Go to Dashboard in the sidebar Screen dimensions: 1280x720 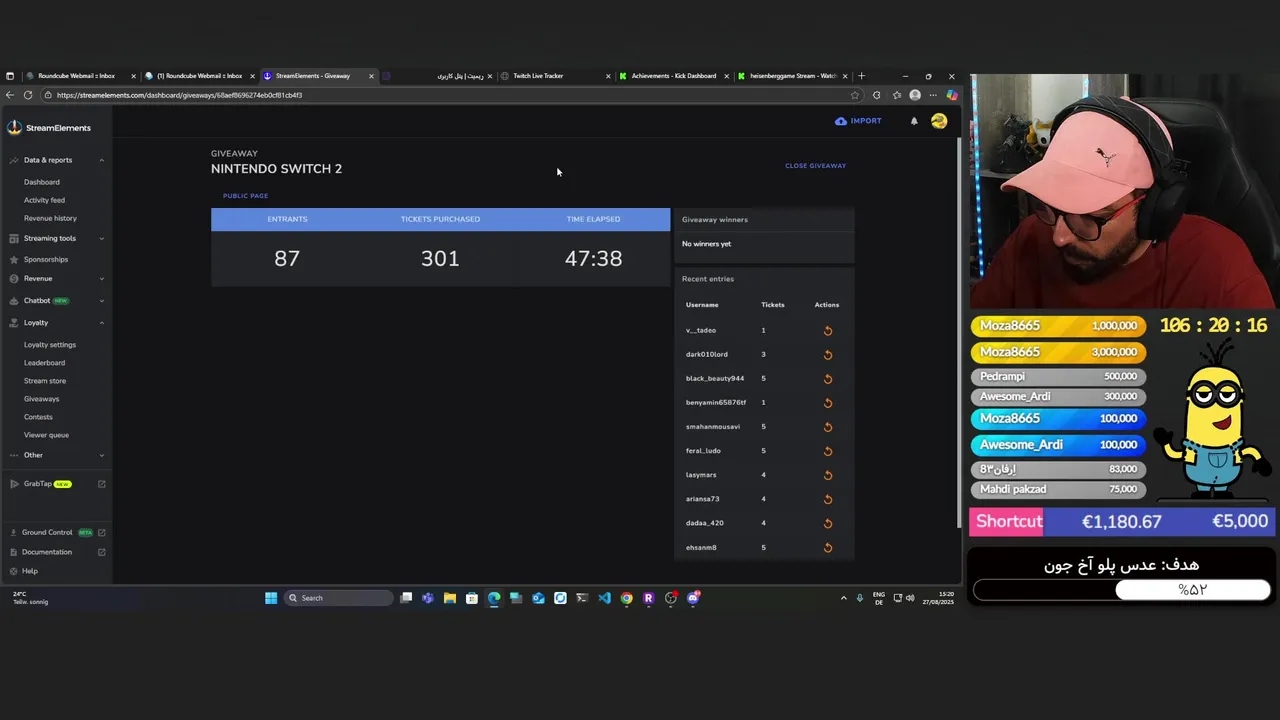pos(42,182)
